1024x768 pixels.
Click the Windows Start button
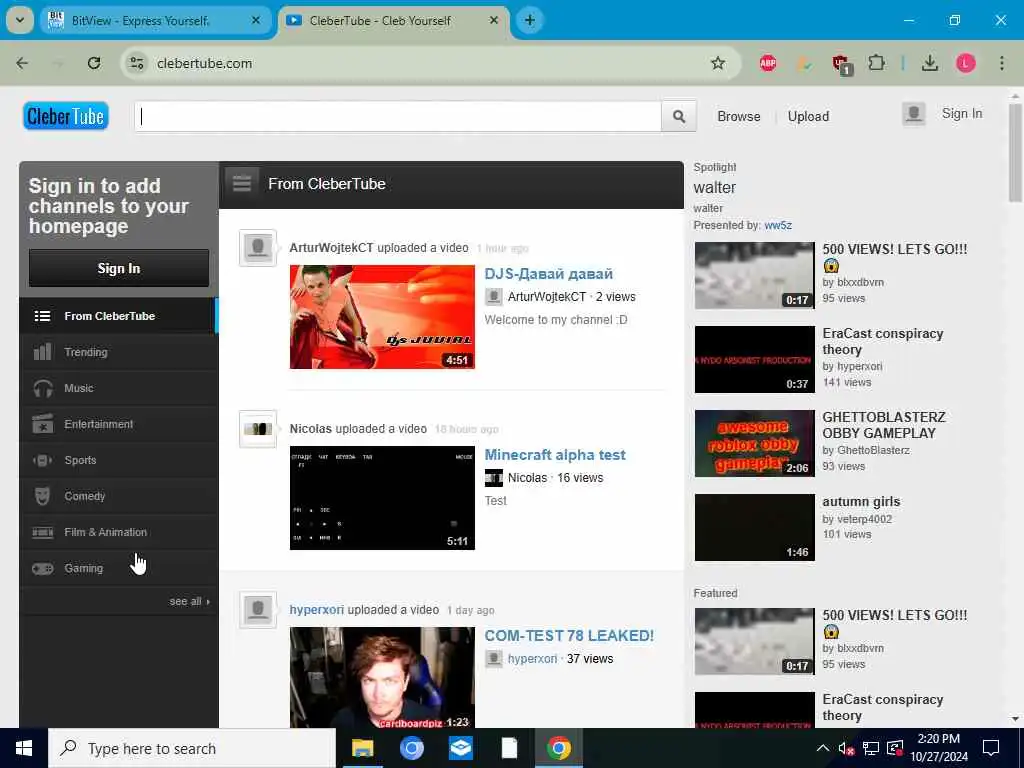[x=24, y=748]
